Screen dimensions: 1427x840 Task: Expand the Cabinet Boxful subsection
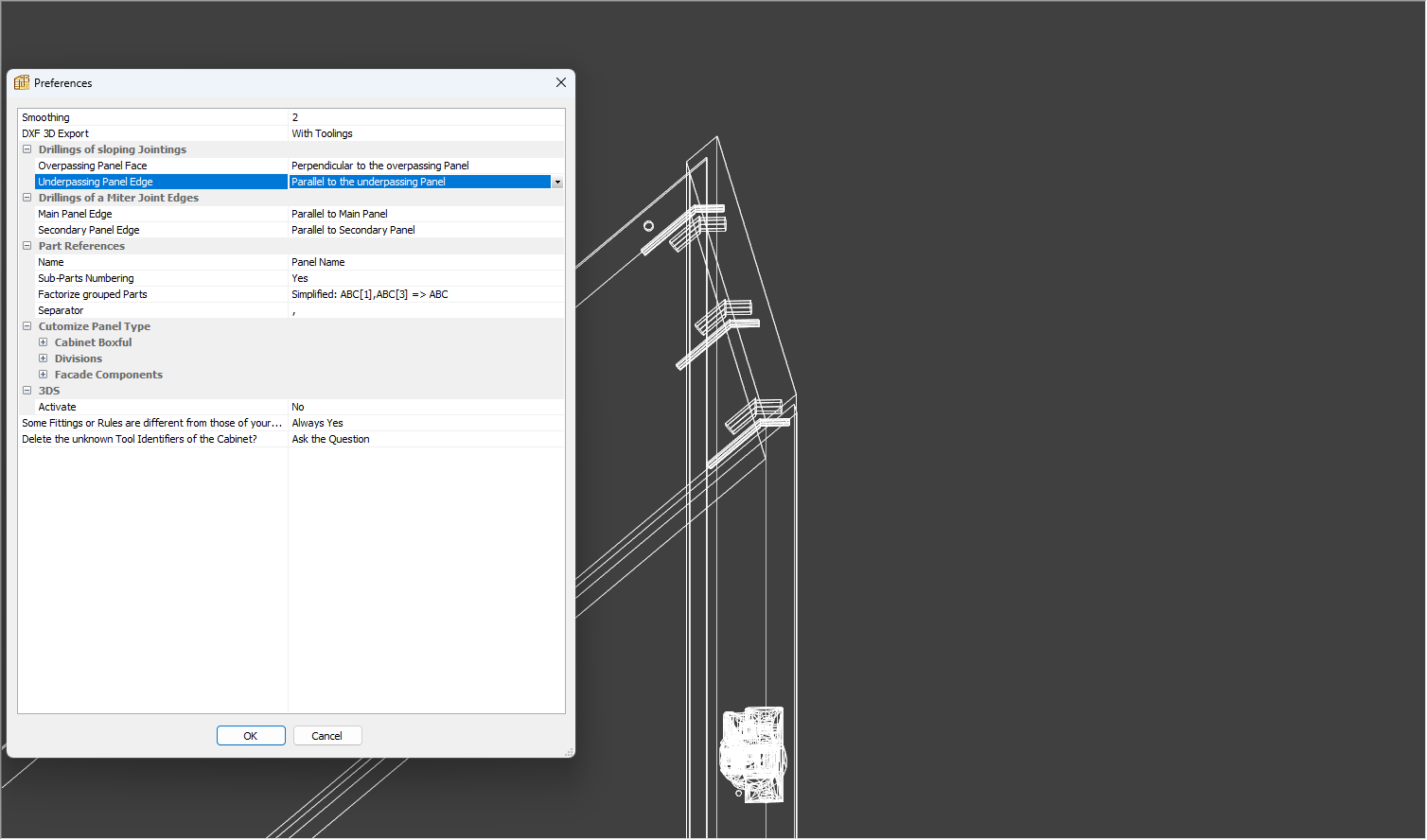point(43,341)
